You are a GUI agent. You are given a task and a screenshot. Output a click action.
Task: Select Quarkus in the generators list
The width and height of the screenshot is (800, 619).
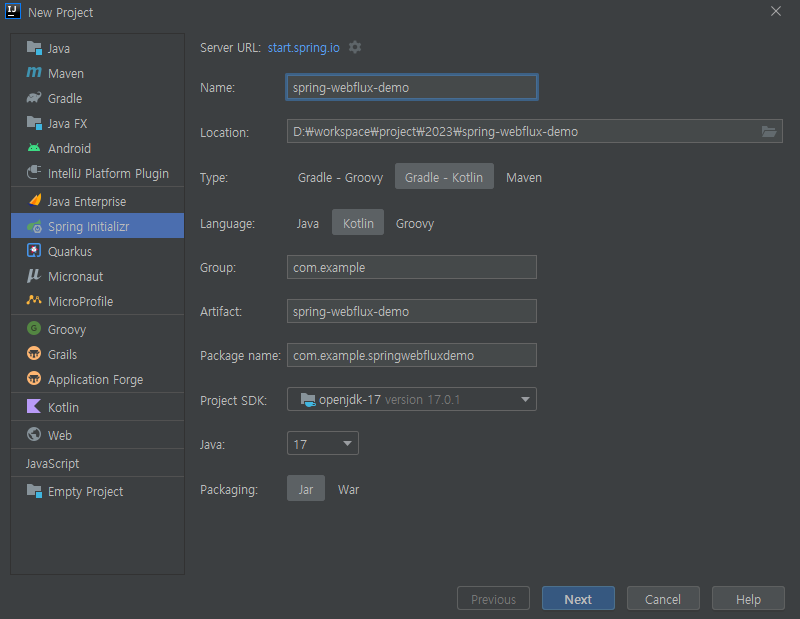(70, 252)
